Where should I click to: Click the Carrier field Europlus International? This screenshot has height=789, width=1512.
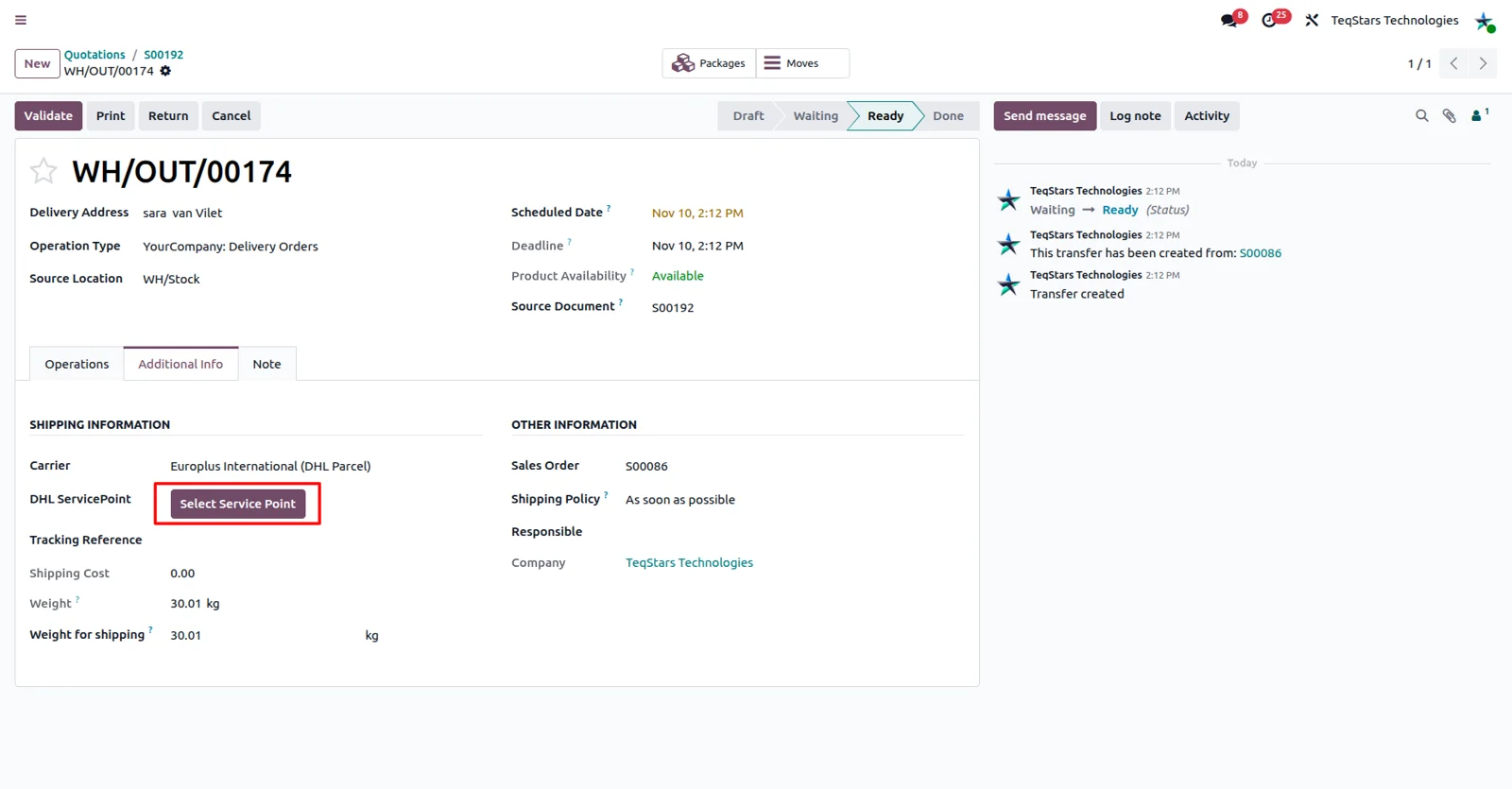click(270, 466)
